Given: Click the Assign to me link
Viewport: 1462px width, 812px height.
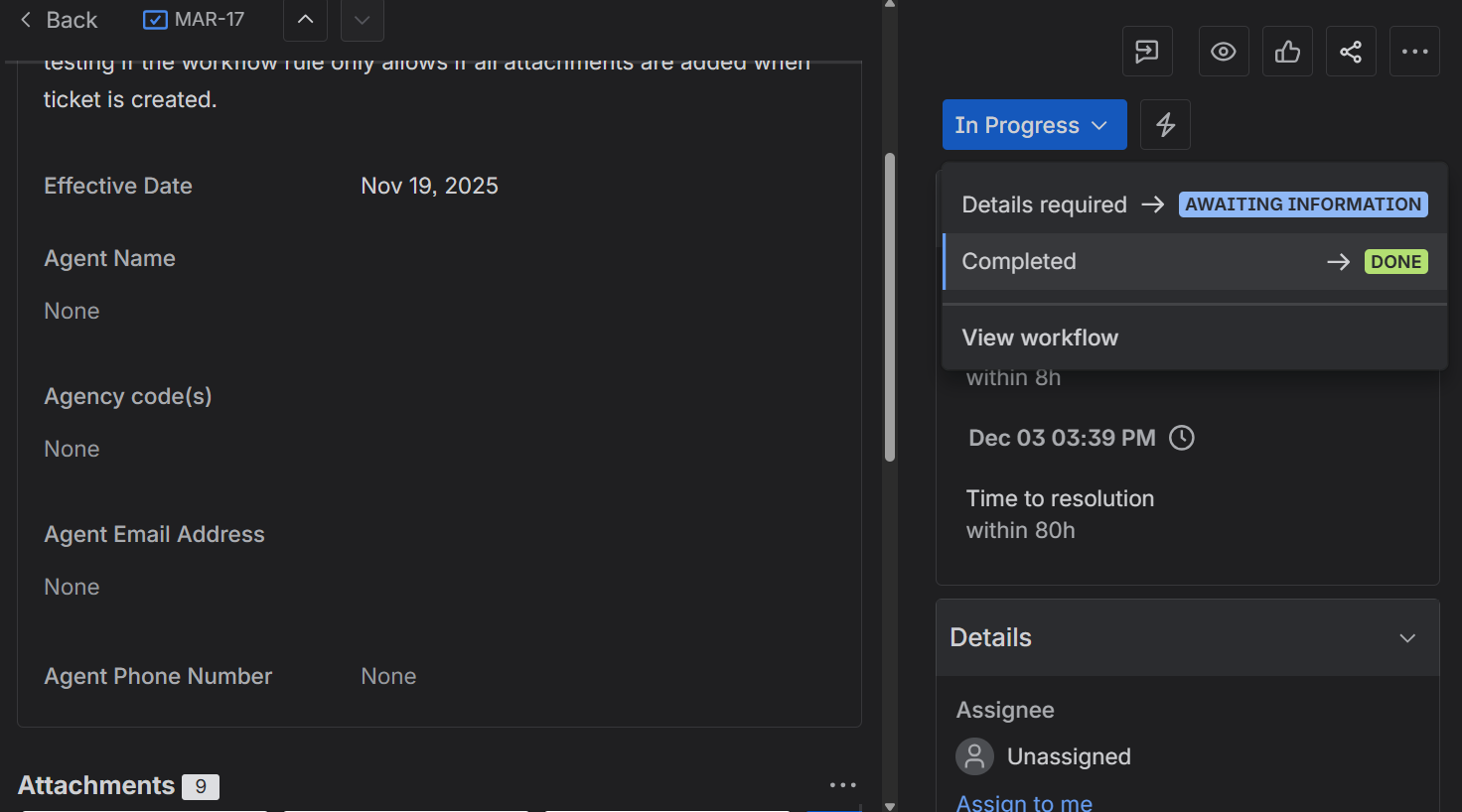Looking at the screenshot, I should (1024, 802).
